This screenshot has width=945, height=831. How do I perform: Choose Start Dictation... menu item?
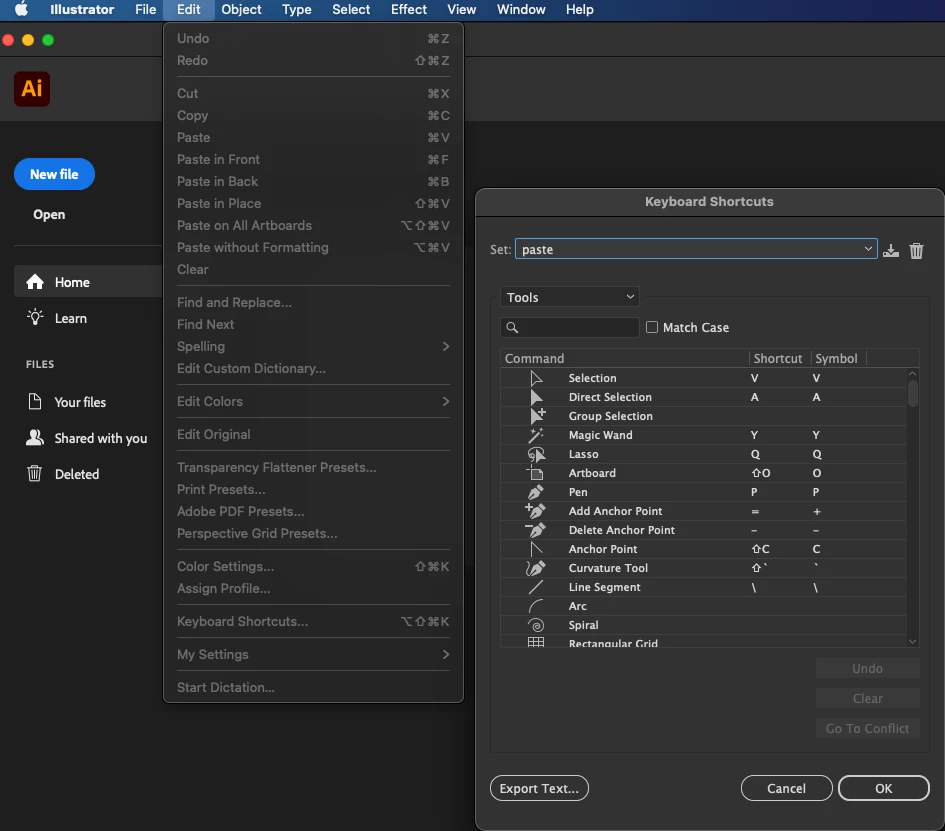pyautogui.click(x=313, y=688)
